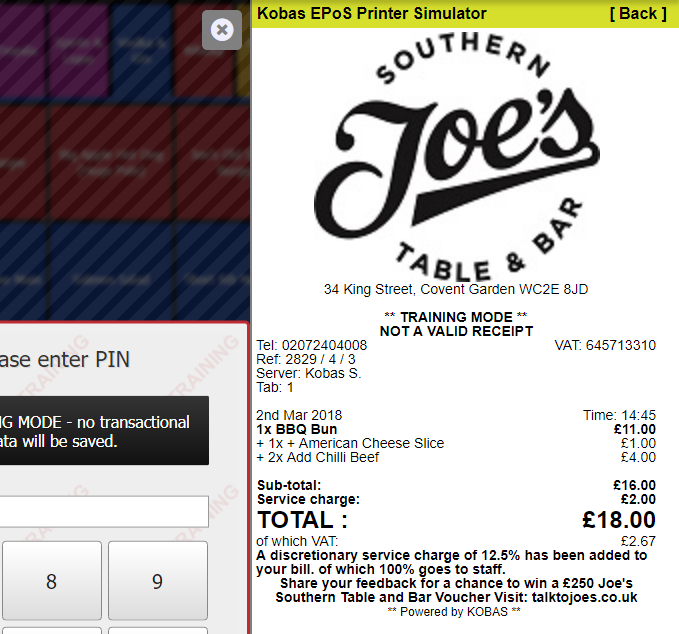Tap the 9 key on the PIN keypad
Screen dimensions: 679x634
158,581
